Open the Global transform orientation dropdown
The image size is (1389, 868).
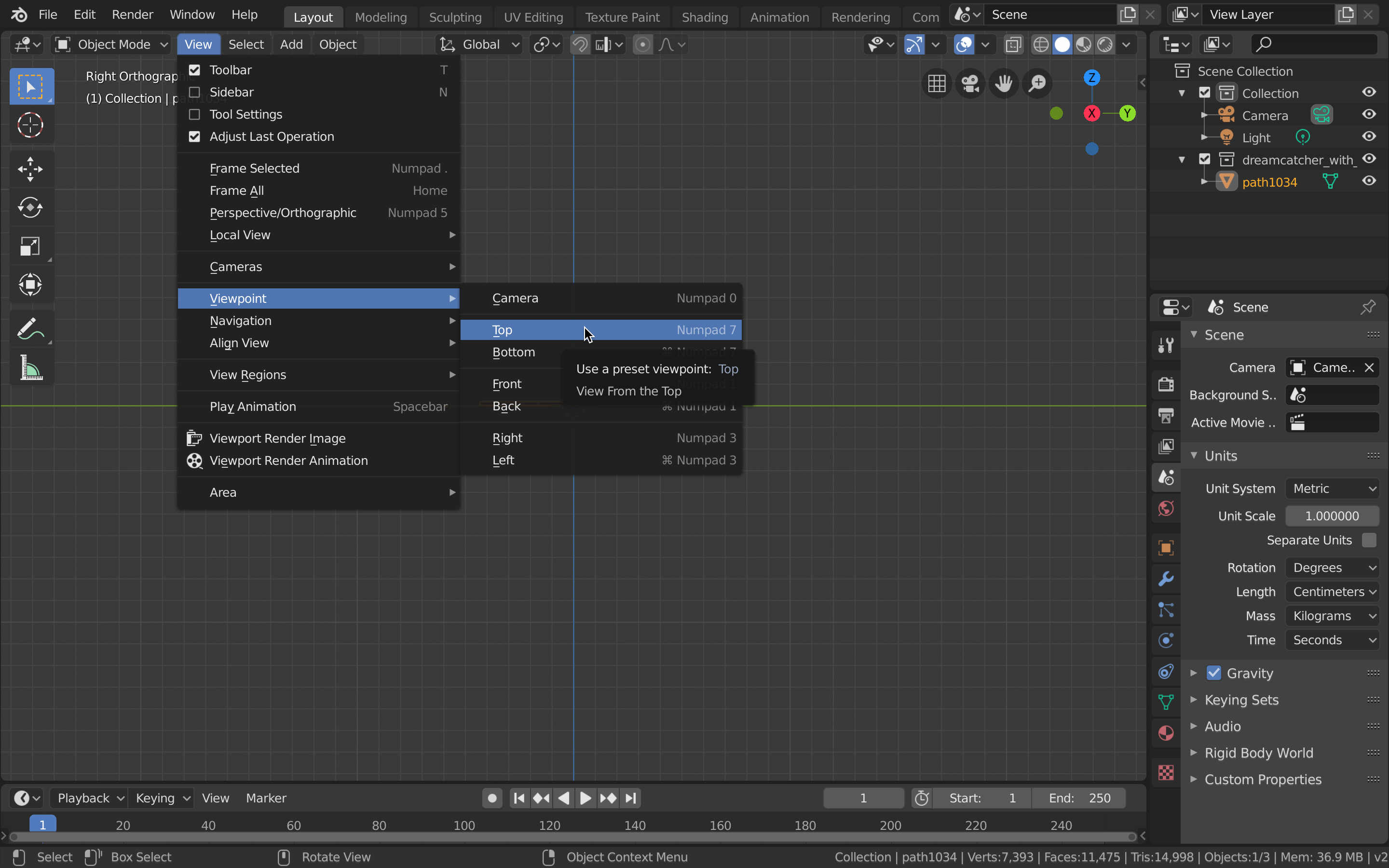click(480, 44)
